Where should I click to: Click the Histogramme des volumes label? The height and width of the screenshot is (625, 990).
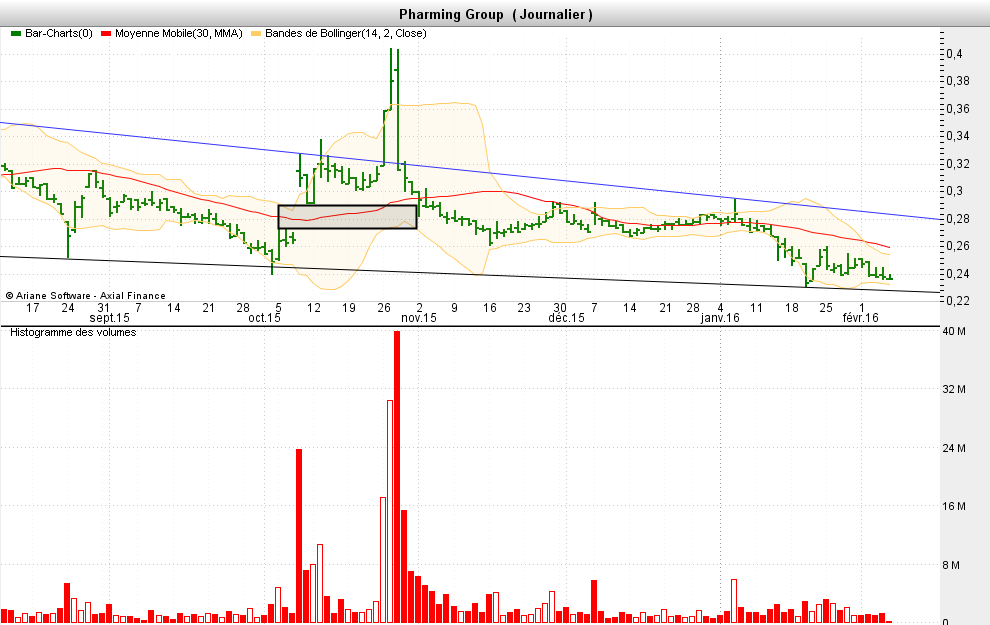pos(73,332)
